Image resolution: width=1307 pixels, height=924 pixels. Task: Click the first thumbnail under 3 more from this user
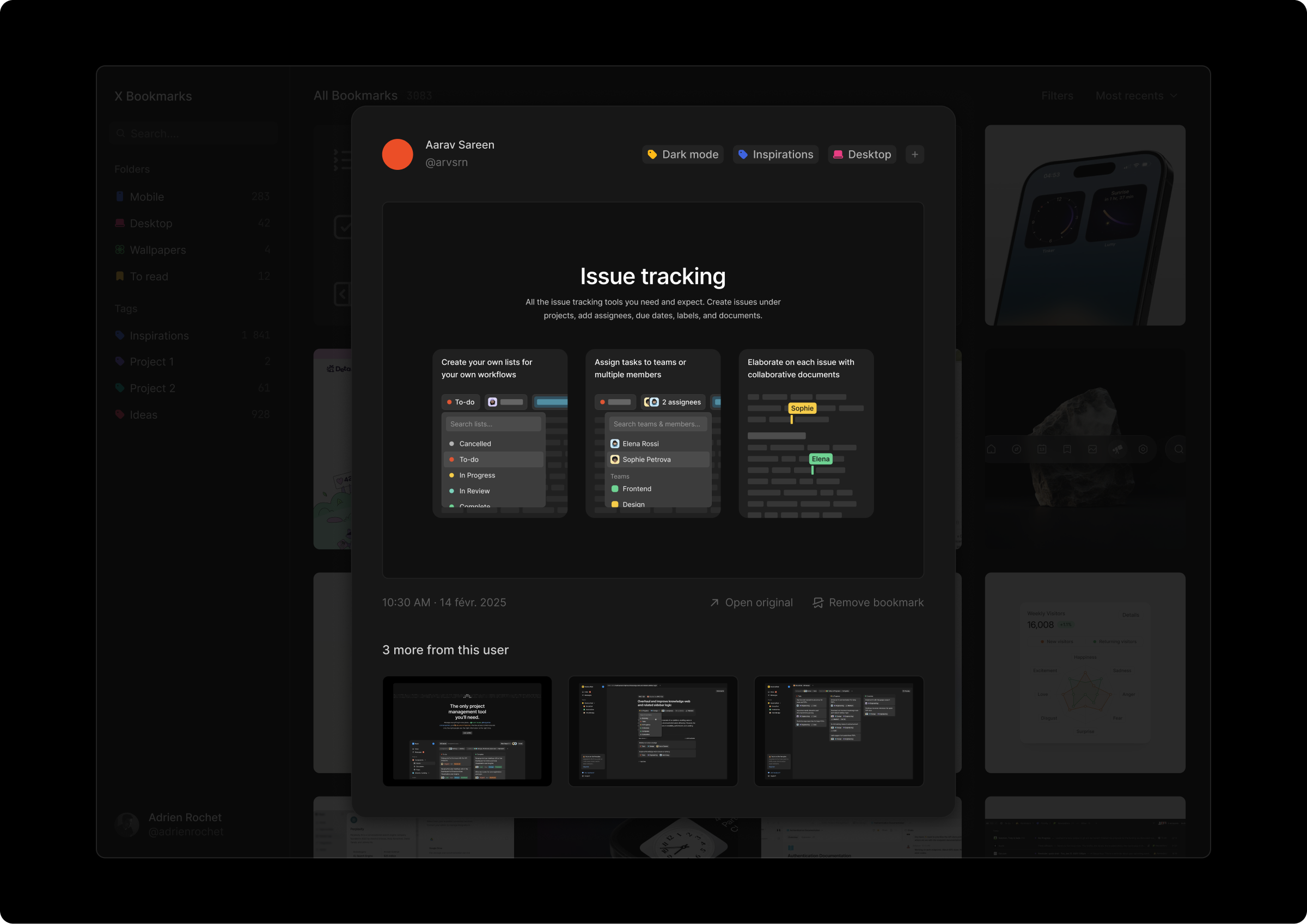[467, 732]
